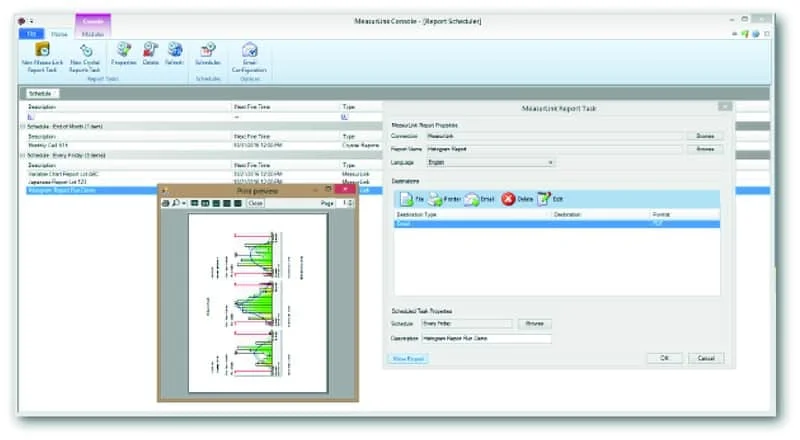Click the top Next Fire Time column header
800x440 pixels.
(285, 107)
